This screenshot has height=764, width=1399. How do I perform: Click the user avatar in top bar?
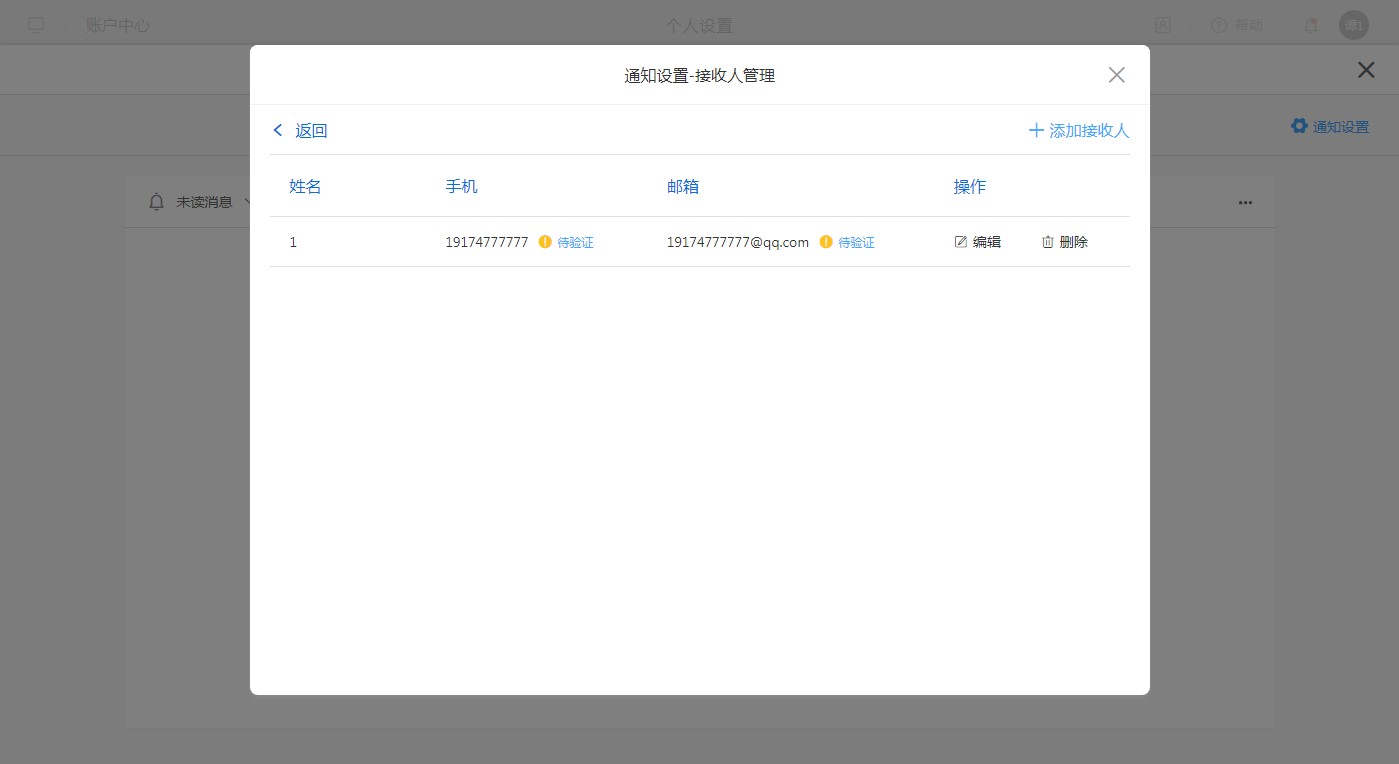click(x=1353, y=26)
